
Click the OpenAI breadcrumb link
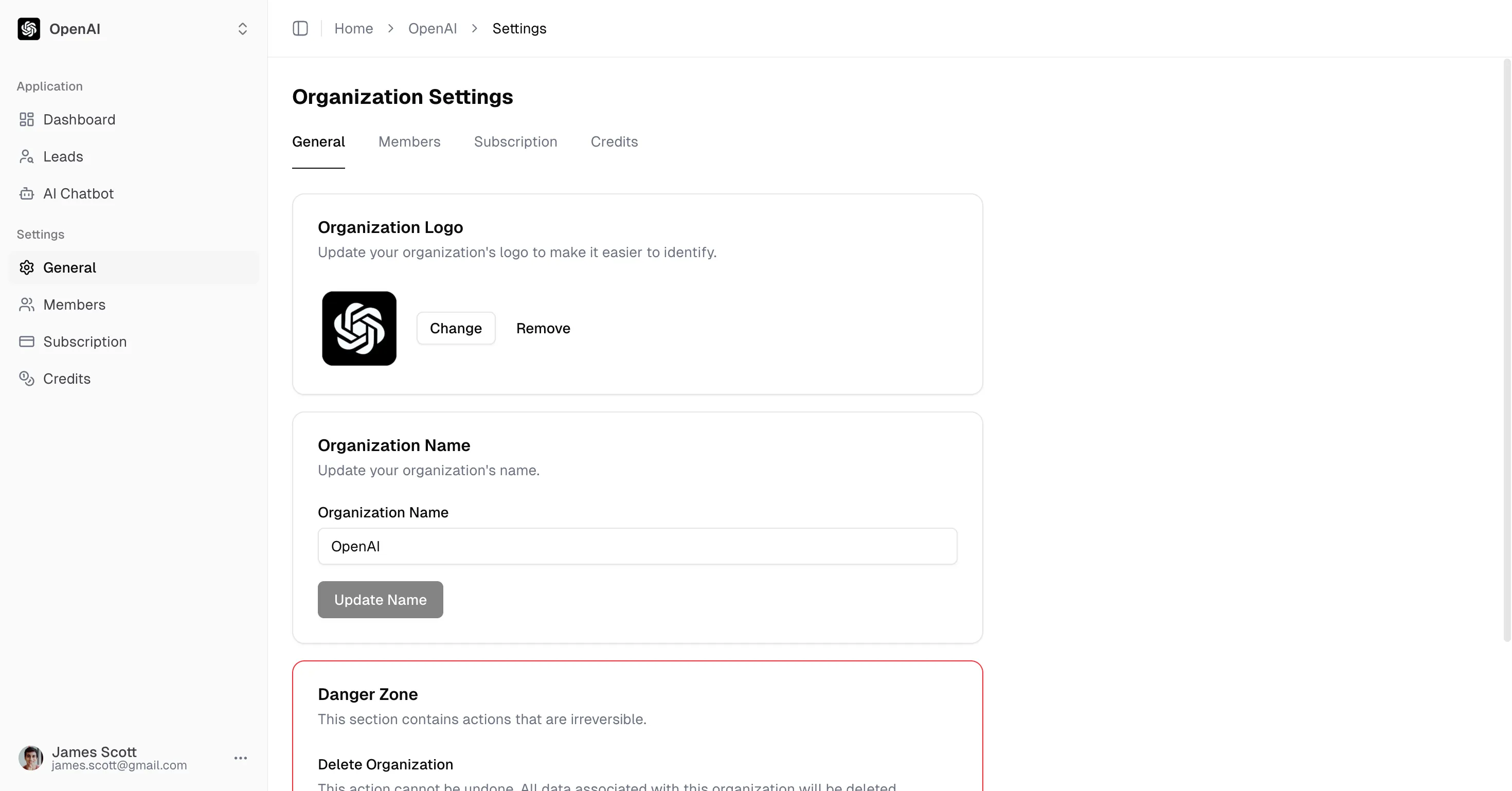[x=433, y=29]
